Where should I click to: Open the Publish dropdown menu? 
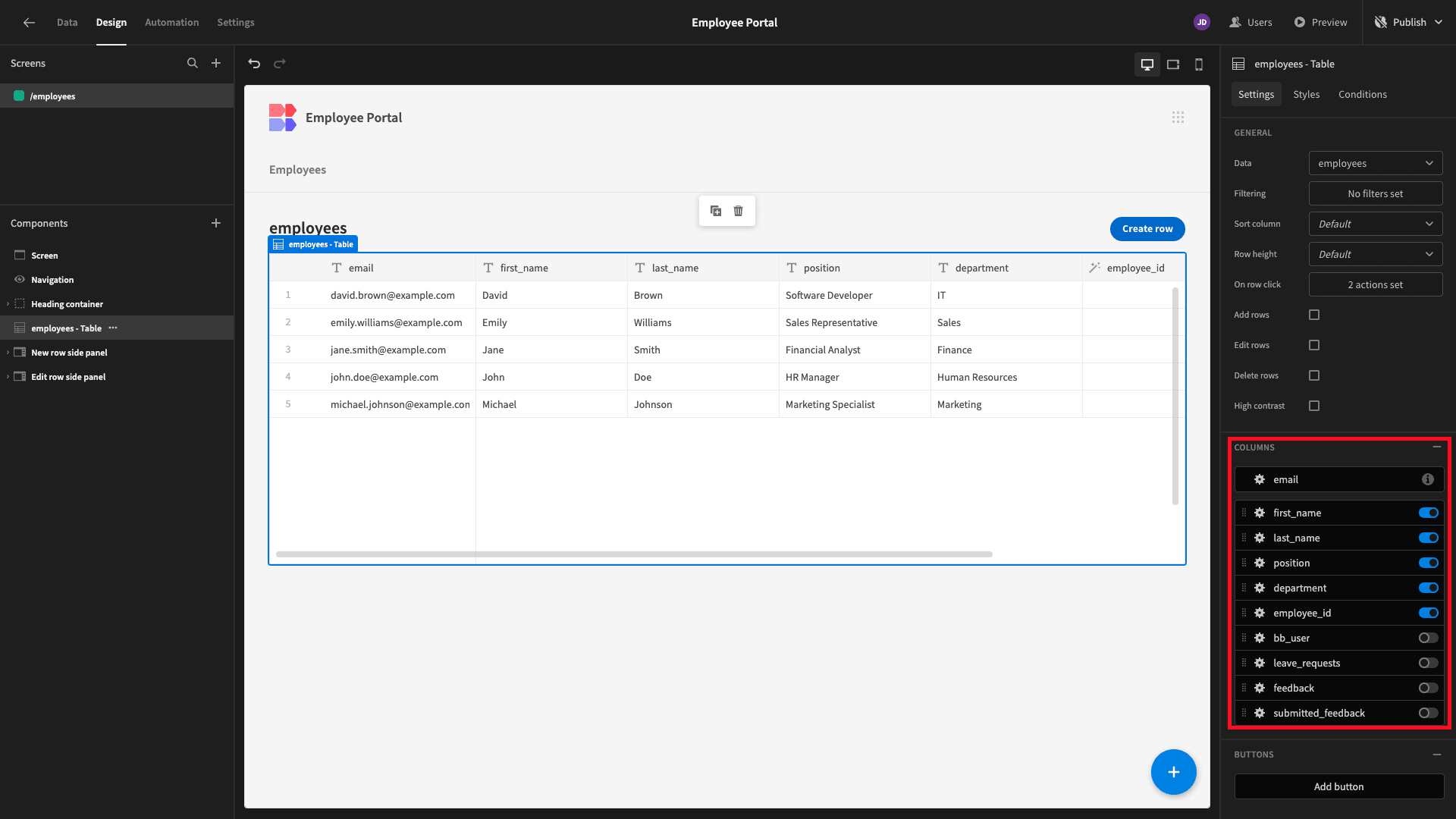tap(1408, 23)
